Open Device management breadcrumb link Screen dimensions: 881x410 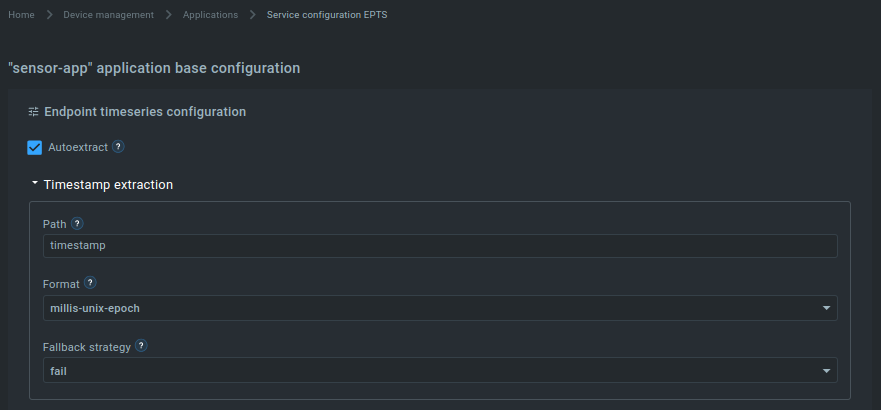(x=108, y=15)
